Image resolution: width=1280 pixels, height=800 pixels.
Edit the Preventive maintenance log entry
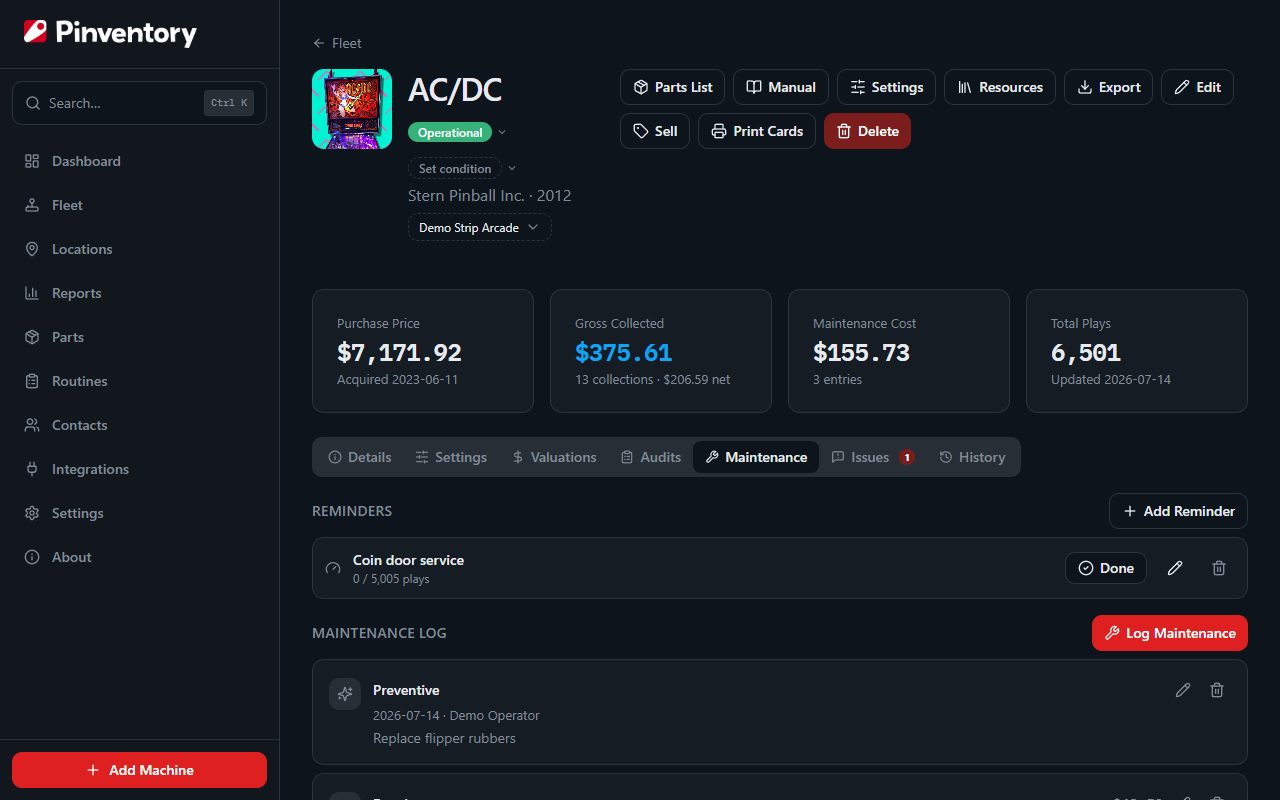tap(1183, 690)
